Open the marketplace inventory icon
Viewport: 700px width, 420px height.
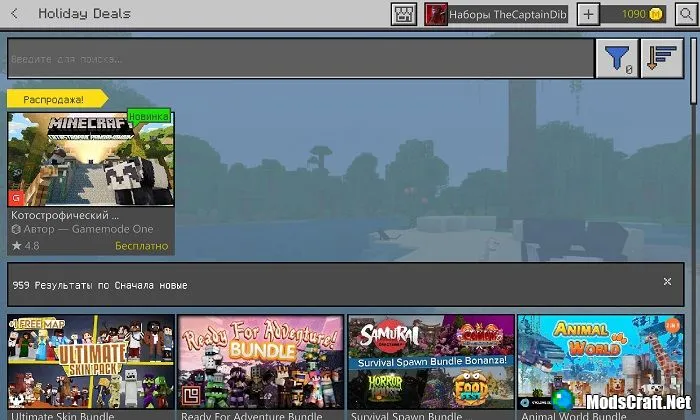(404, 14)
